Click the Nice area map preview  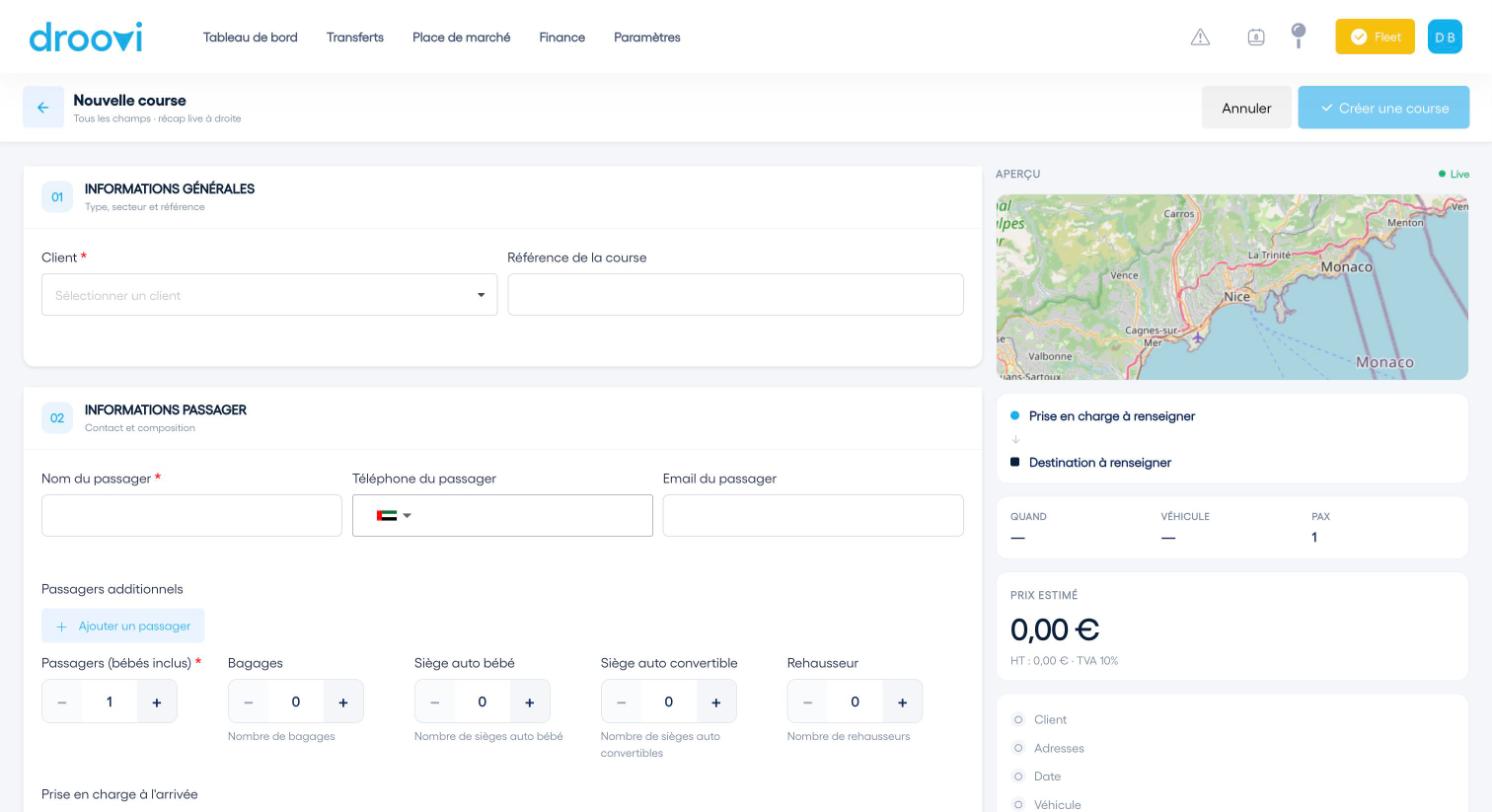1232,287
